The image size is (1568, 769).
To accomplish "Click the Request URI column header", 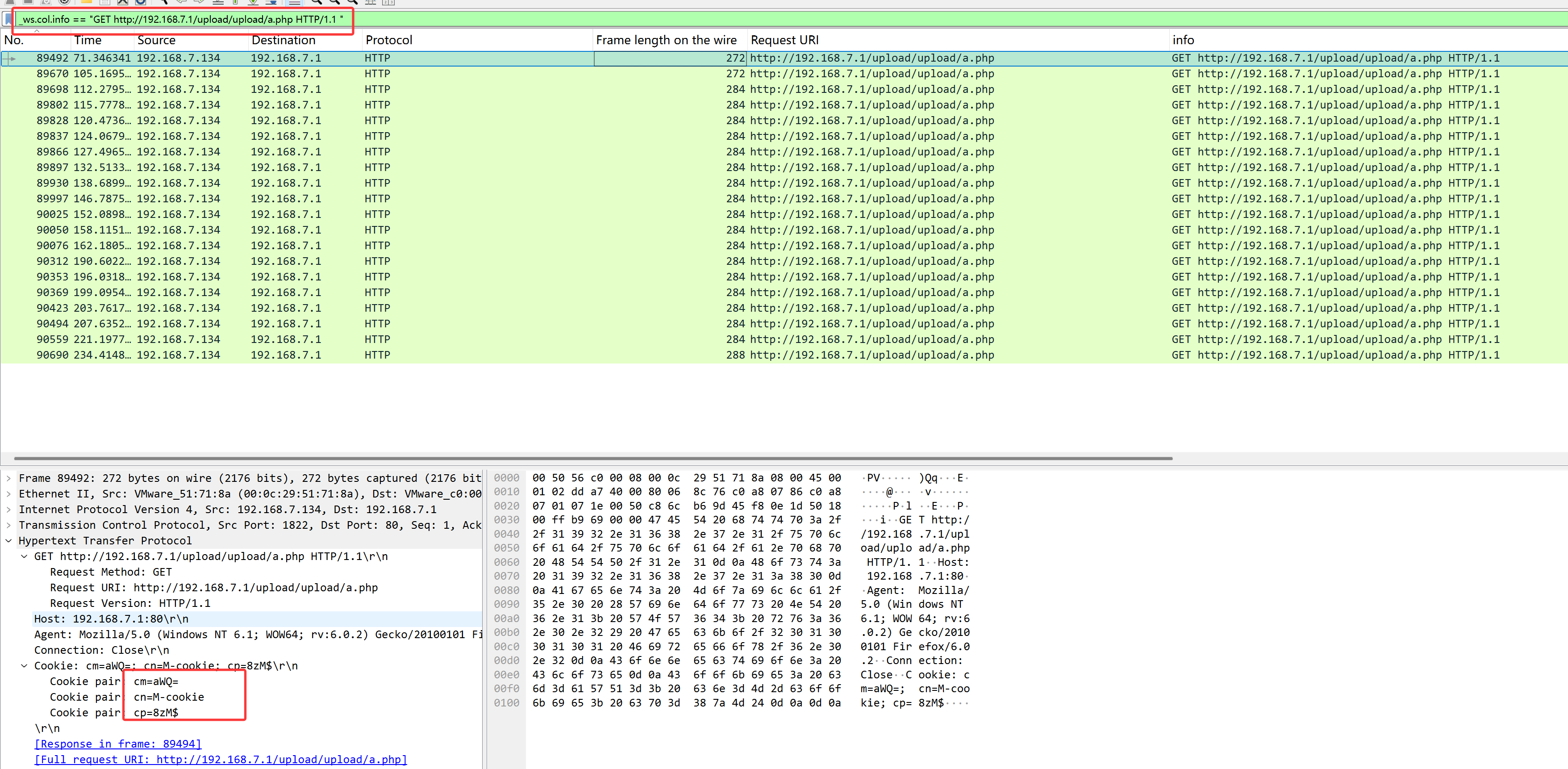I will click(x=784, y=40).
